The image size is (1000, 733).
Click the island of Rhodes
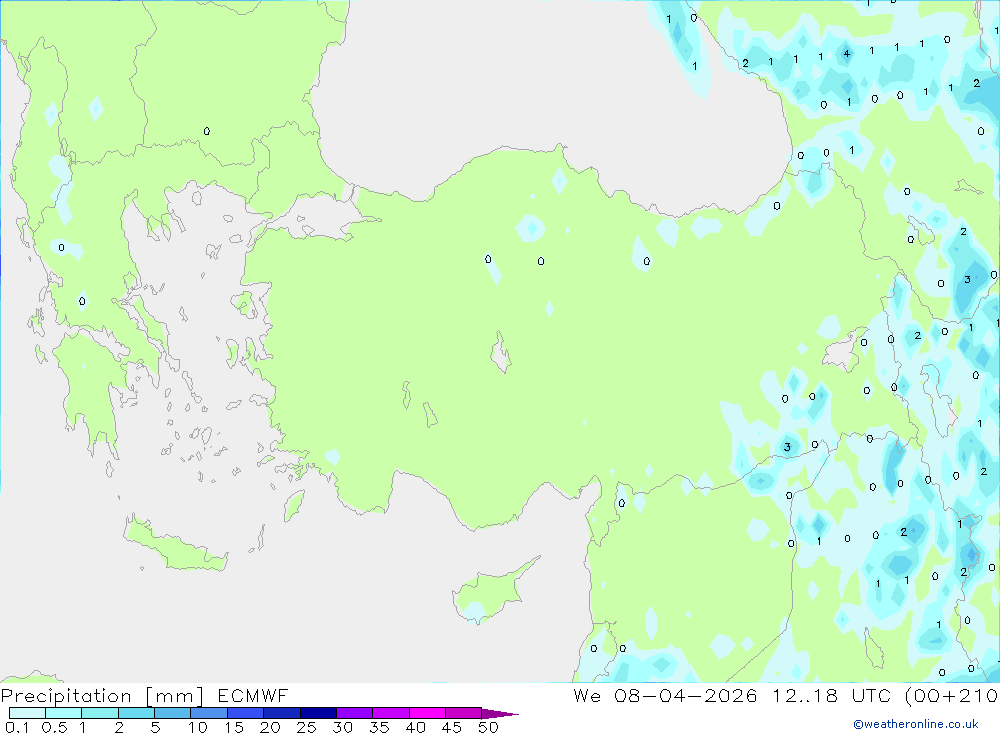[295, 505]
